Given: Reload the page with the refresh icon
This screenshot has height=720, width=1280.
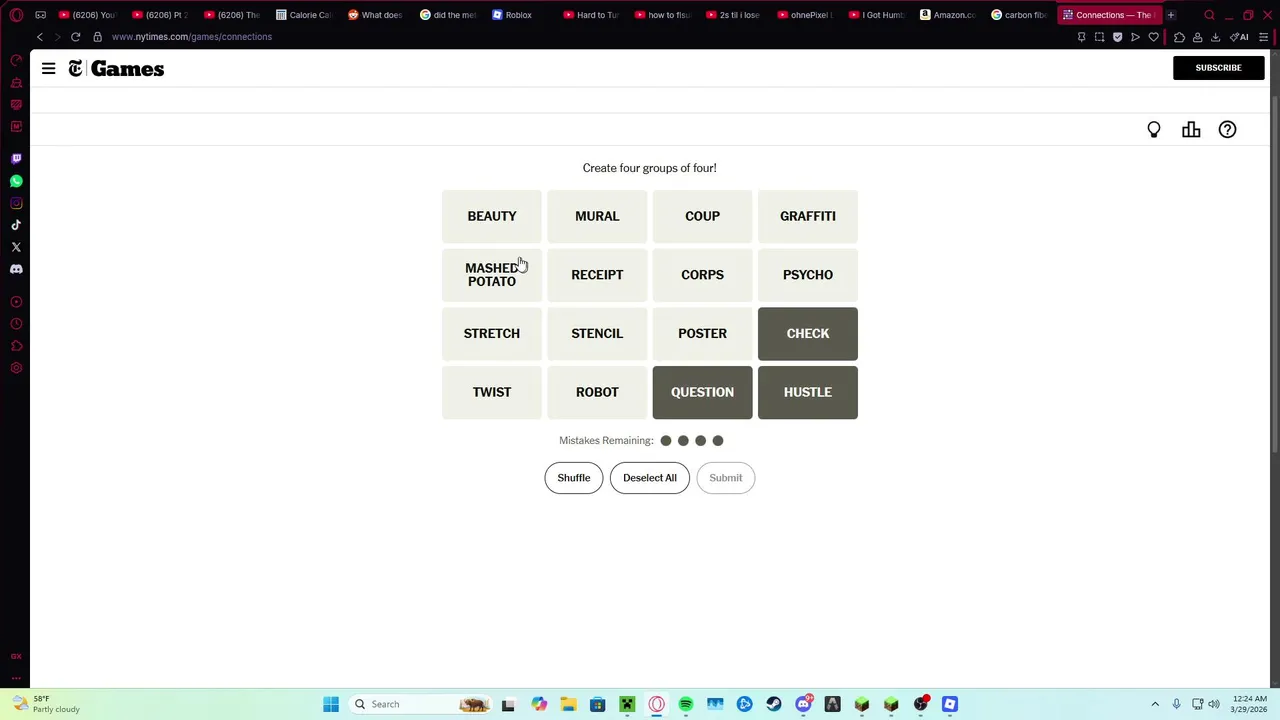Looking at the screenshot, I should 75,37.
